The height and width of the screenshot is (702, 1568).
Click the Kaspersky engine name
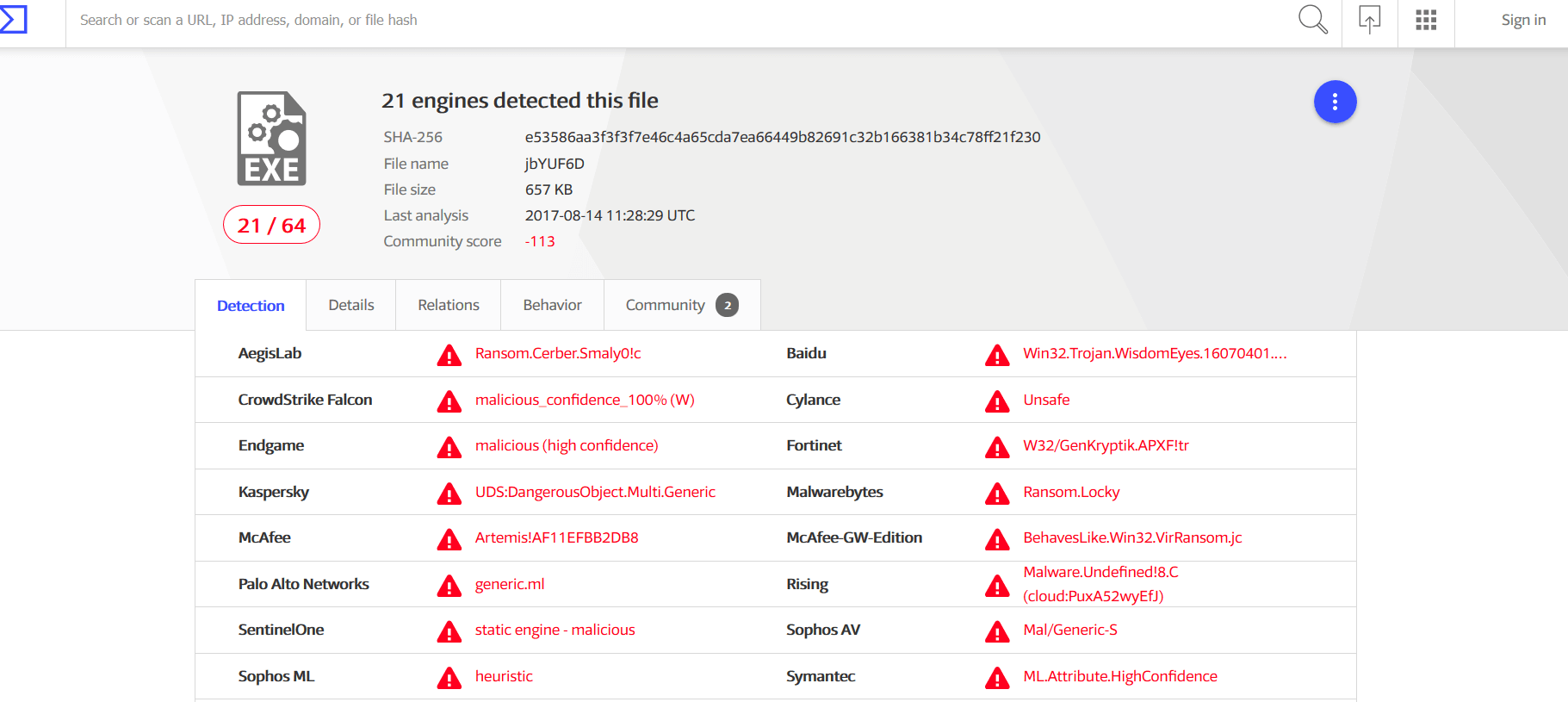click(x=273, y=492)
